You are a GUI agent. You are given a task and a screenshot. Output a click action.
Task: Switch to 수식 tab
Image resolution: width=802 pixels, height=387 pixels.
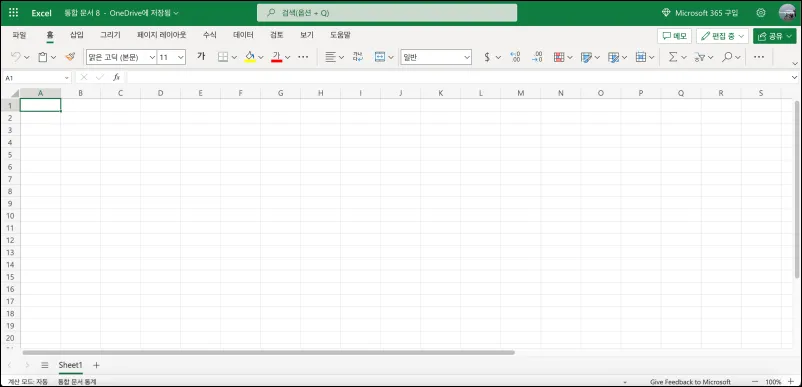210,35
